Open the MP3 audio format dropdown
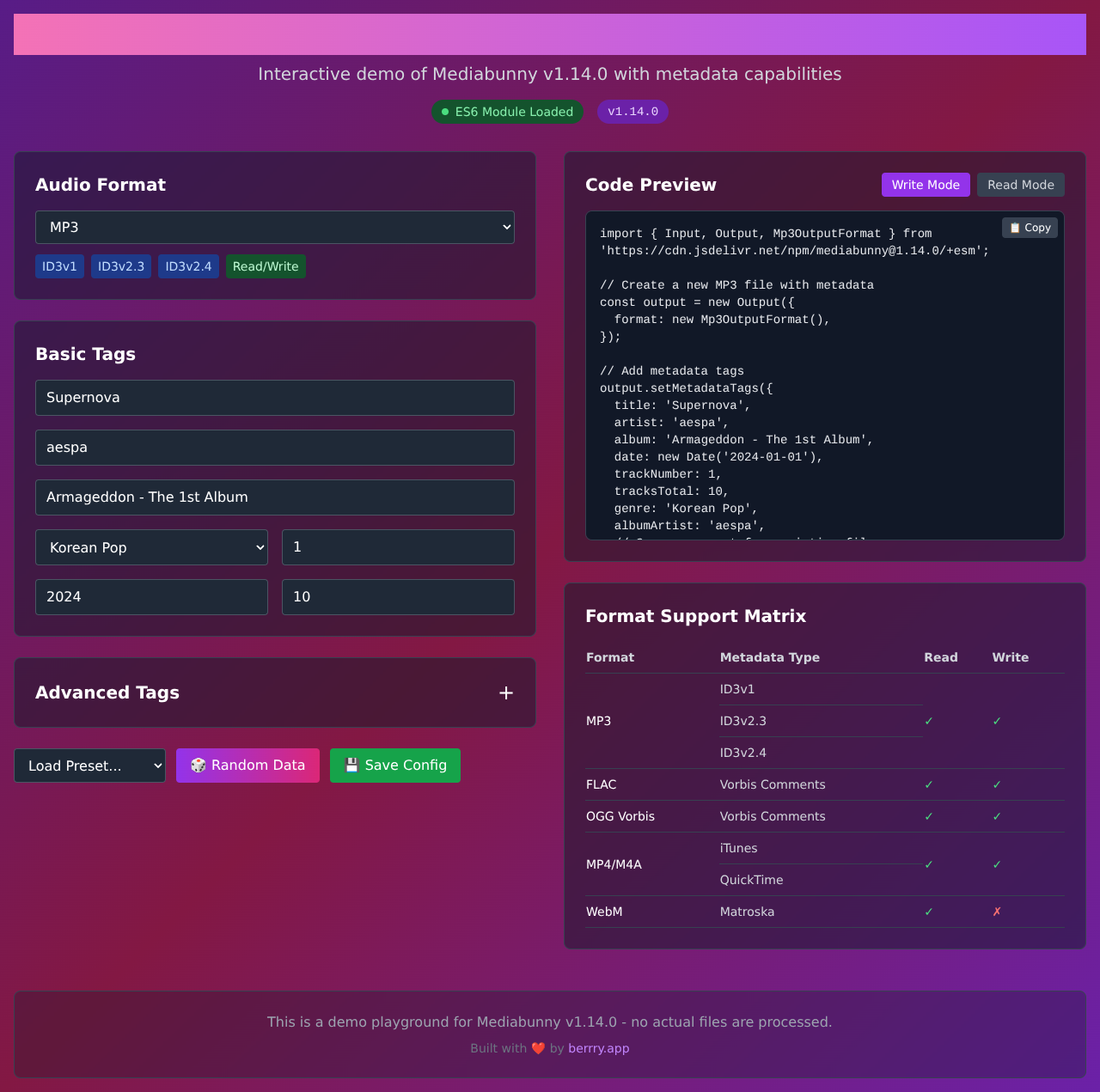The height and width of the screenshot is (1092, 1100). (275, 227)
